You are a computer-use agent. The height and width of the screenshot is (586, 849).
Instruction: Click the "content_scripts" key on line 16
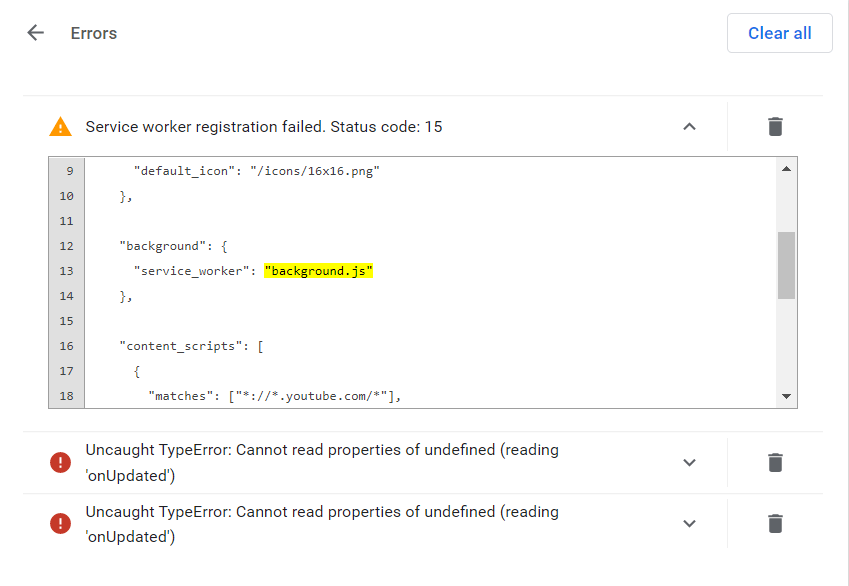(180, 346)
